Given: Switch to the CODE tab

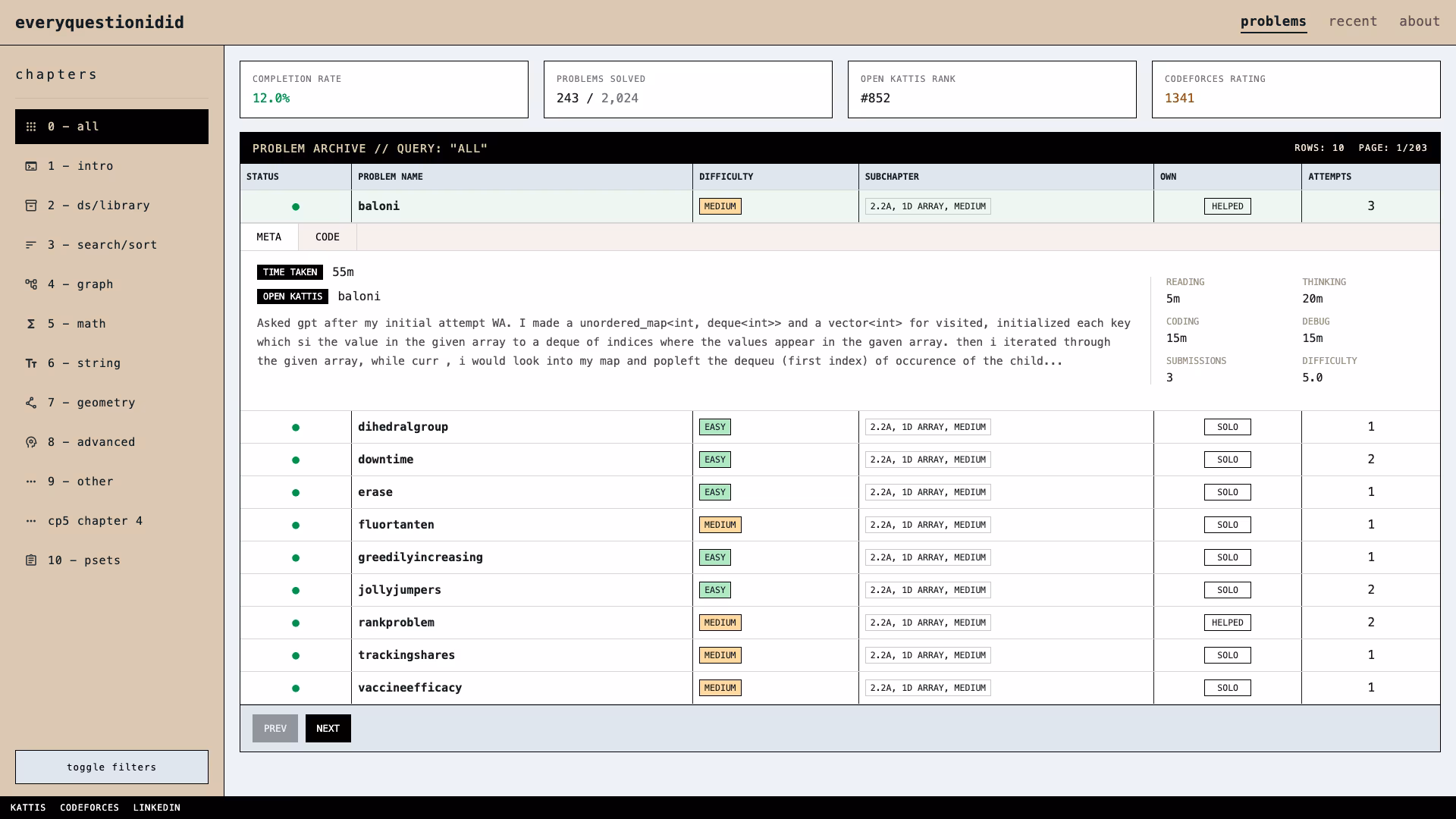Looking at the screenshot, I should pos(327,237).
